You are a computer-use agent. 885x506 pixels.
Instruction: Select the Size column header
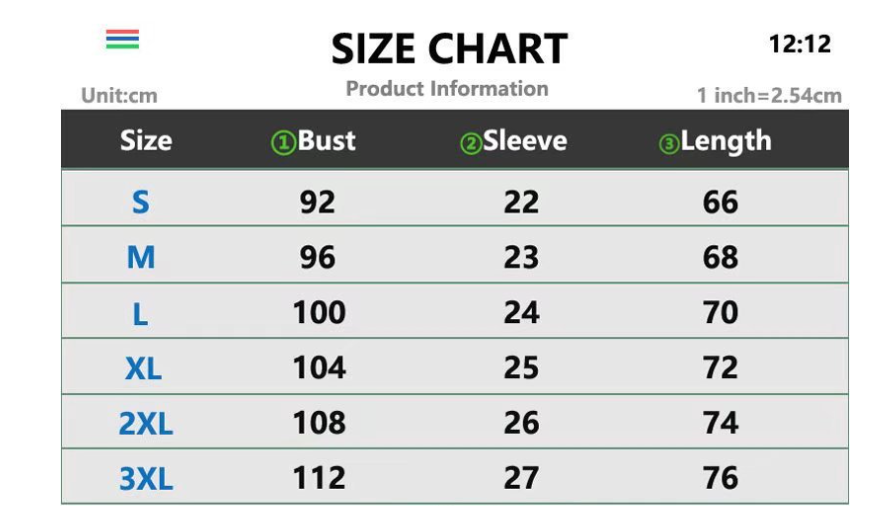(146, 141)
